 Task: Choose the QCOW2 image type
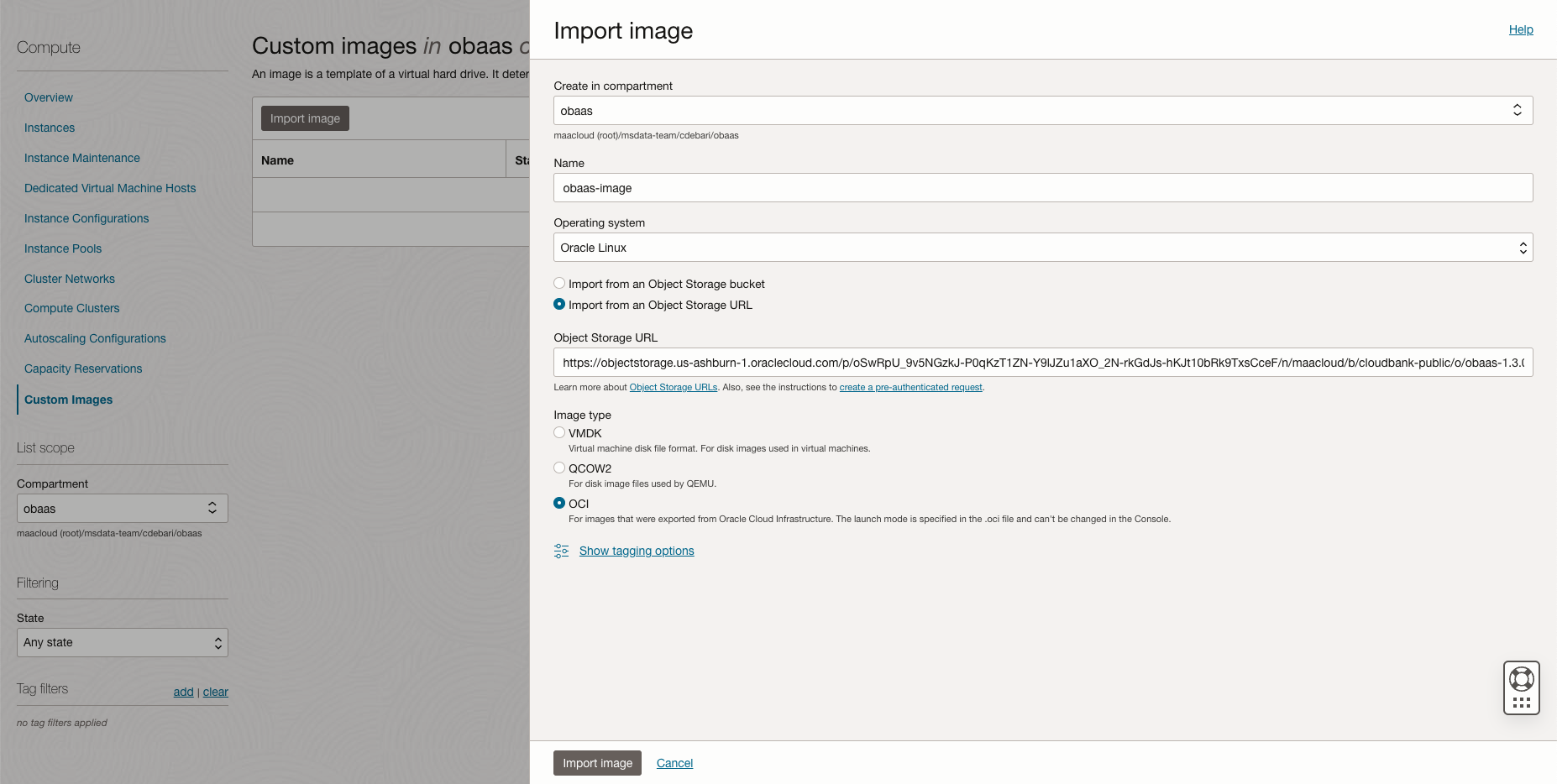click(559, 468)
